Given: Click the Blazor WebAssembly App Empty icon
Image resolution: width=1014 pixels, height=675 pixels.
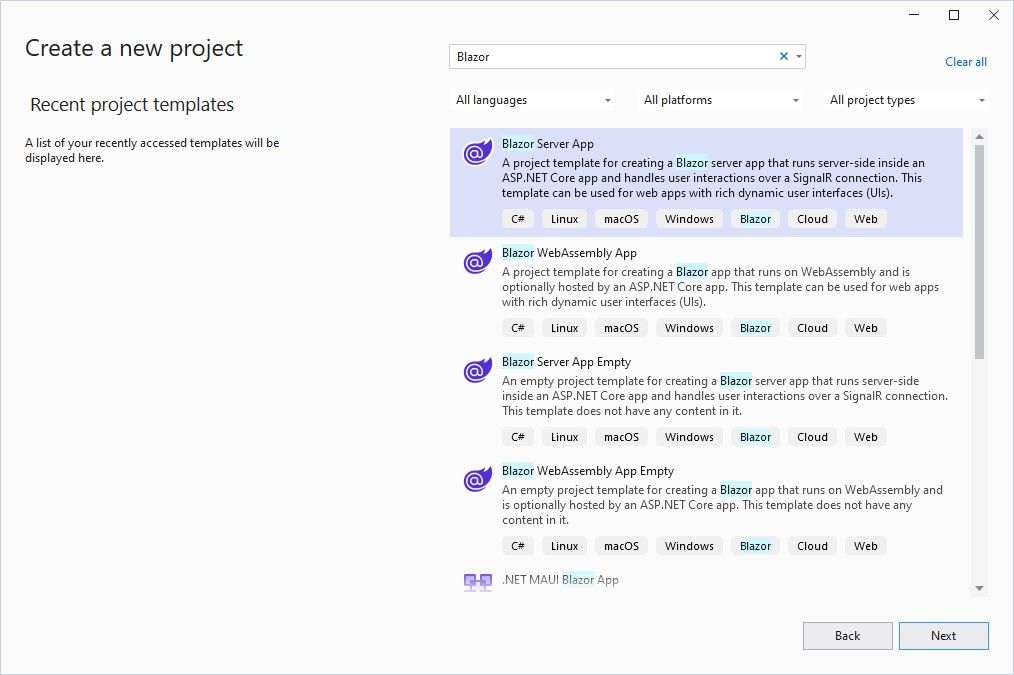Looking at the screenshot, I should pos(476,480).
